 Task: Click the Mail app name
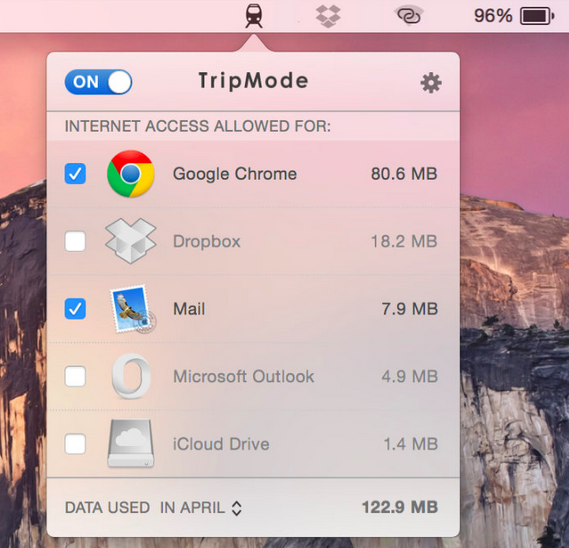click(189, 309)
